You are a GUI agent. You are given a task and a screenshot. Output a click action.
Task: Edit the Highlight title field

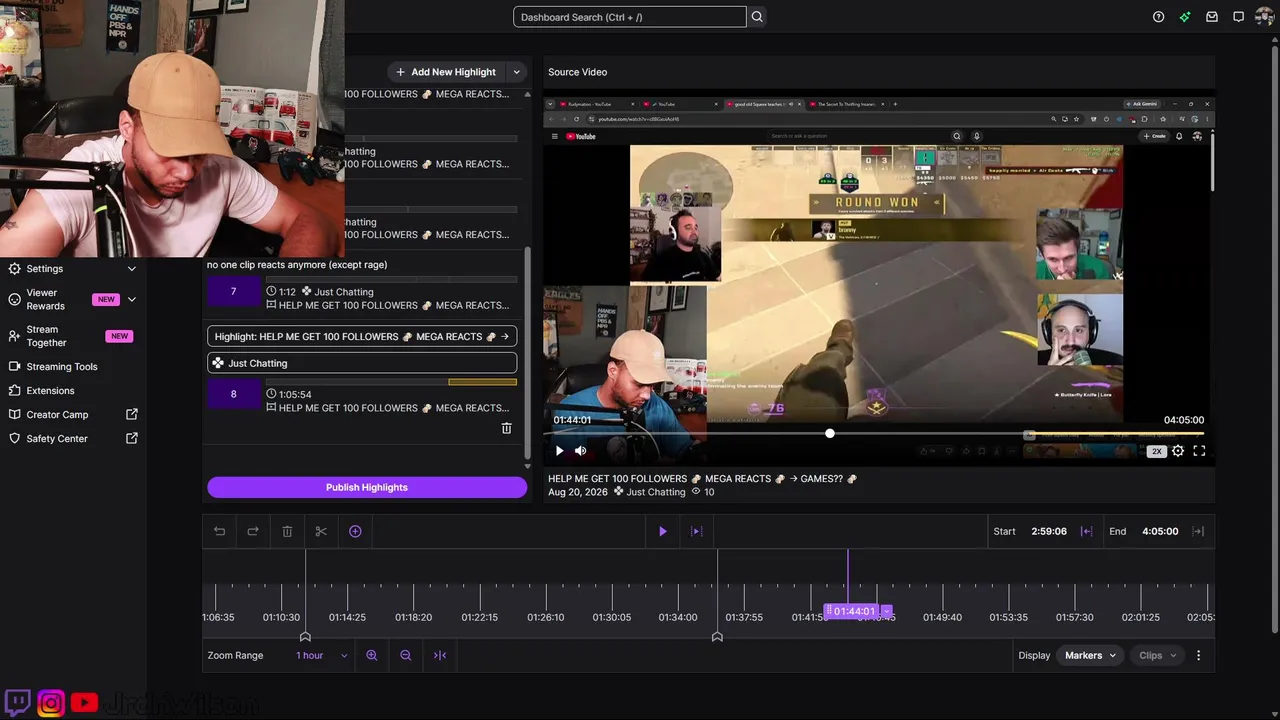pyautogui.click(x=362, y=336)
